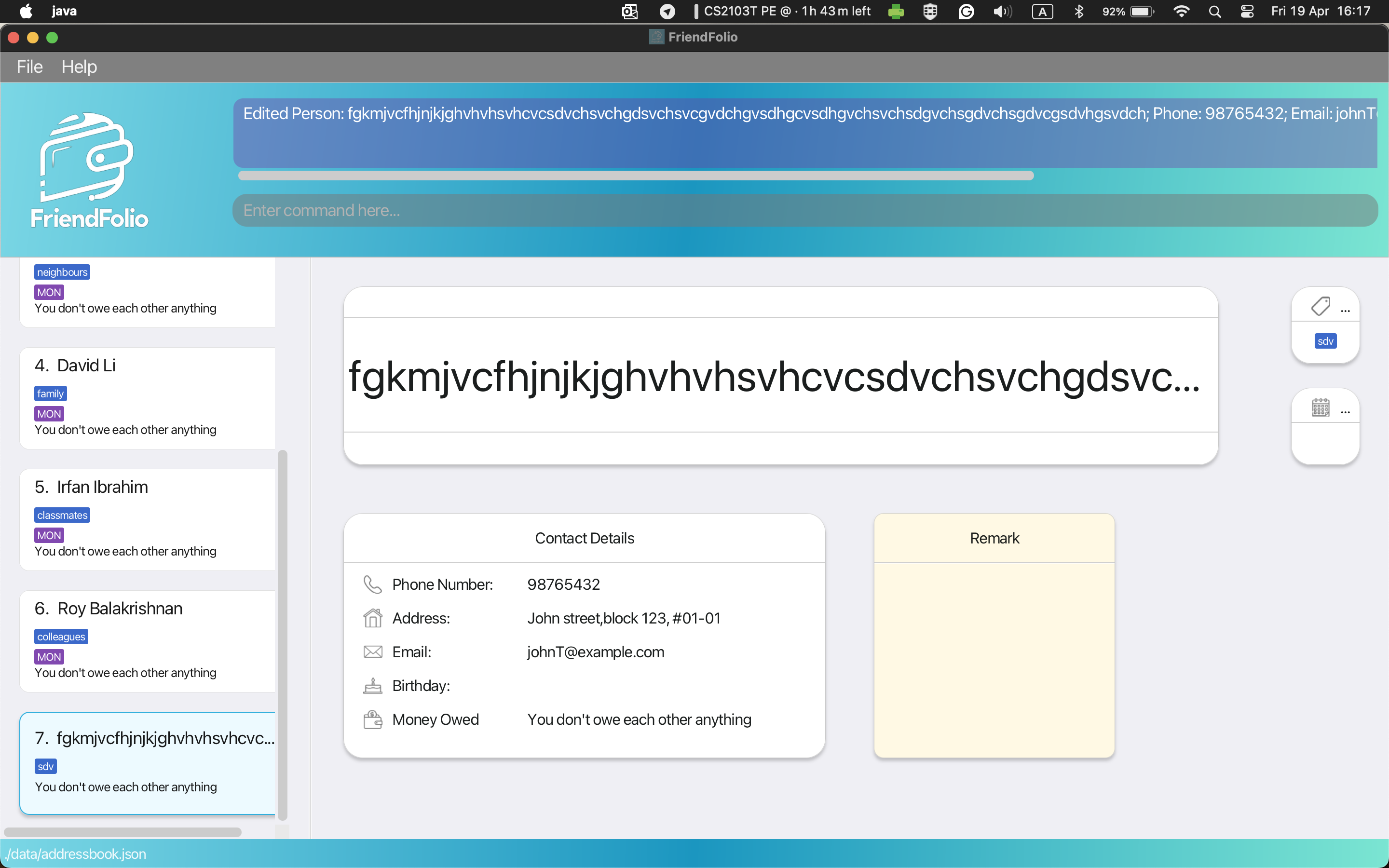1389x868 pixels.
Task: Open macOS Control Center in menu bar
Action: [x=1247, y=12]
